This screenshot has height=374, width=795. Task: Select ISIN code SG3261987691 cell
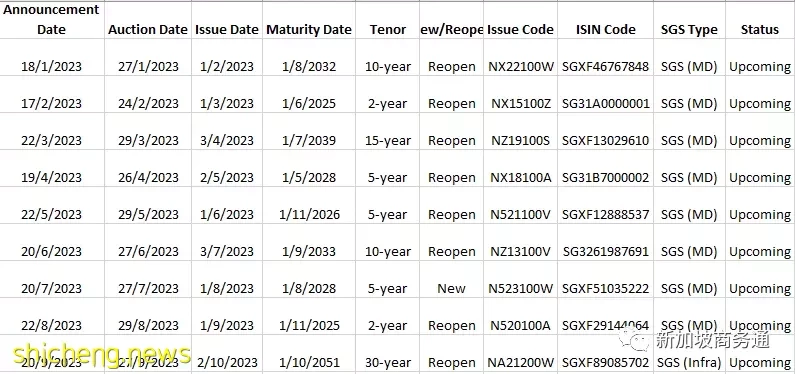pos(605,243)
